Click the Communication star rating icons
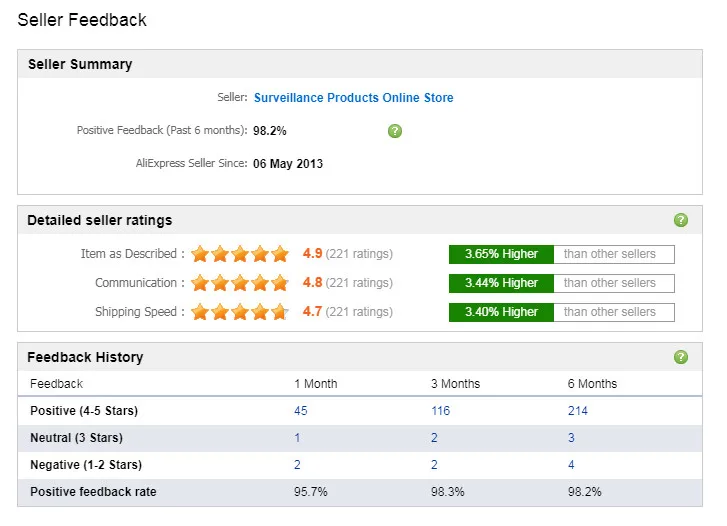727x526 pixels. [240, 283]
